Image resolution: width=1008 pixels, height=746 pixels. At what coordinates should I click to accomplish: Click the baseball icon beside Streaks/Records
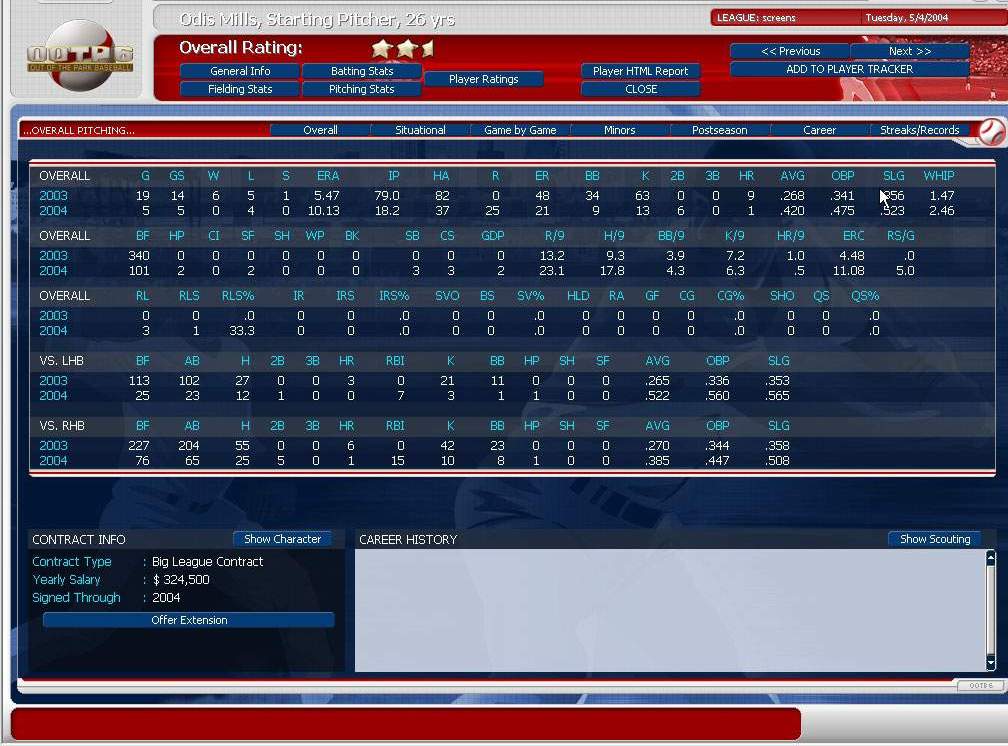pos(990,131)
